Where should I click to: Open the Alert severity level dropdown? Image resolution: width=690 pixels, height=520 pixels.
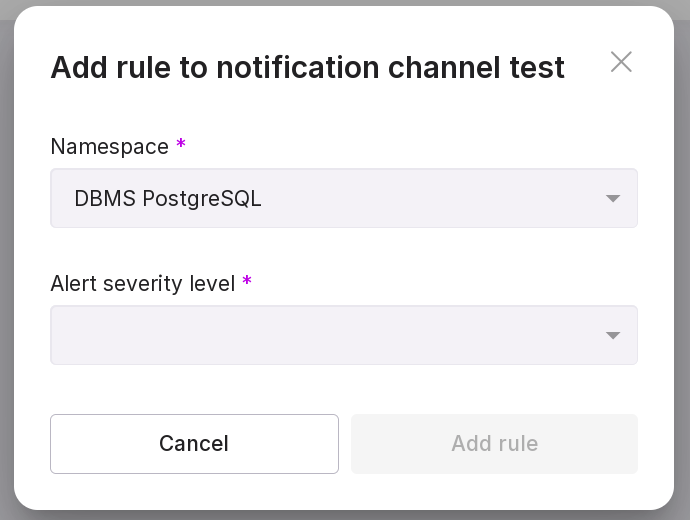[343, 335]
